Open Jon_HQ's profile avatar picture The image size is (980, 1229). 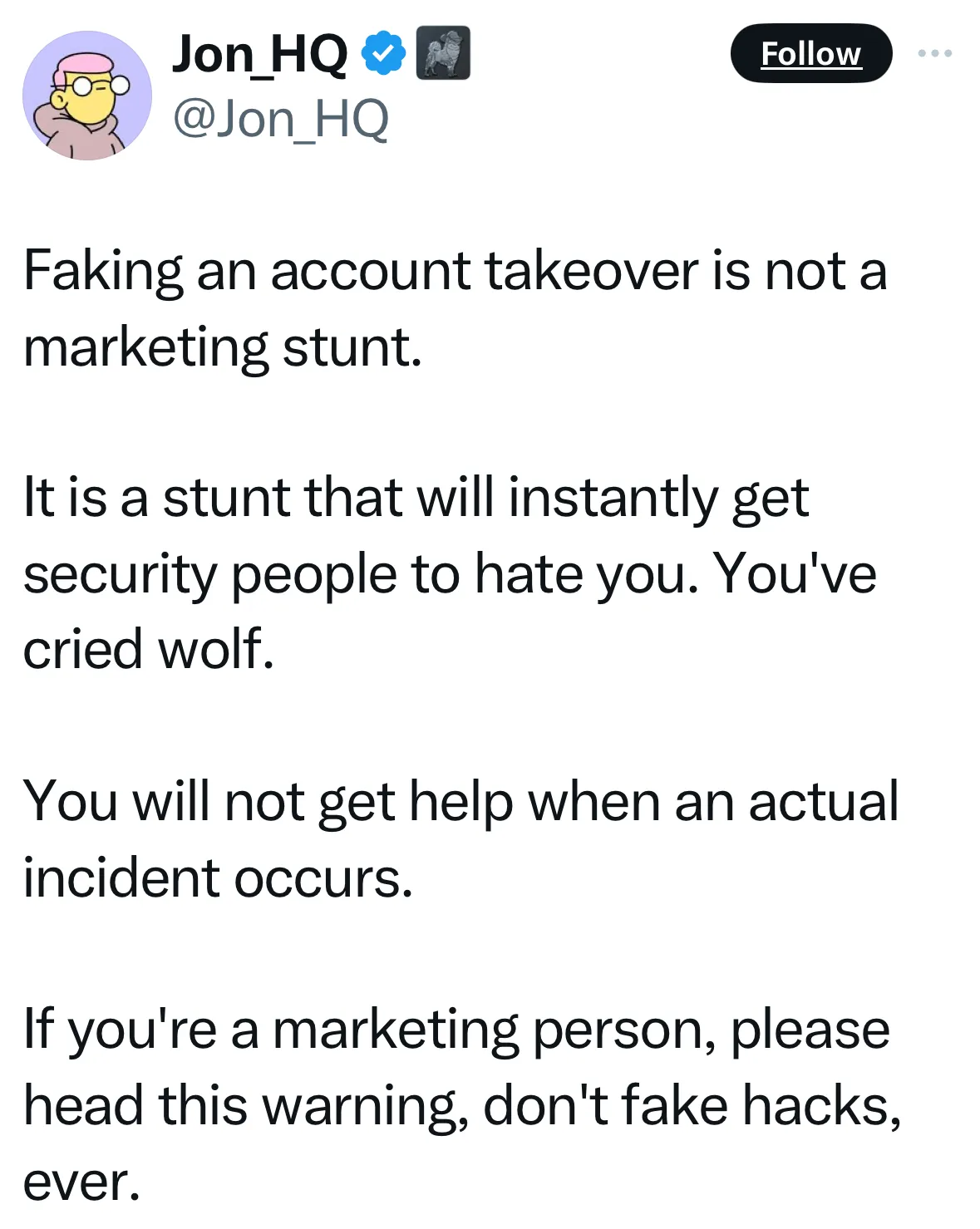(86, 96)
